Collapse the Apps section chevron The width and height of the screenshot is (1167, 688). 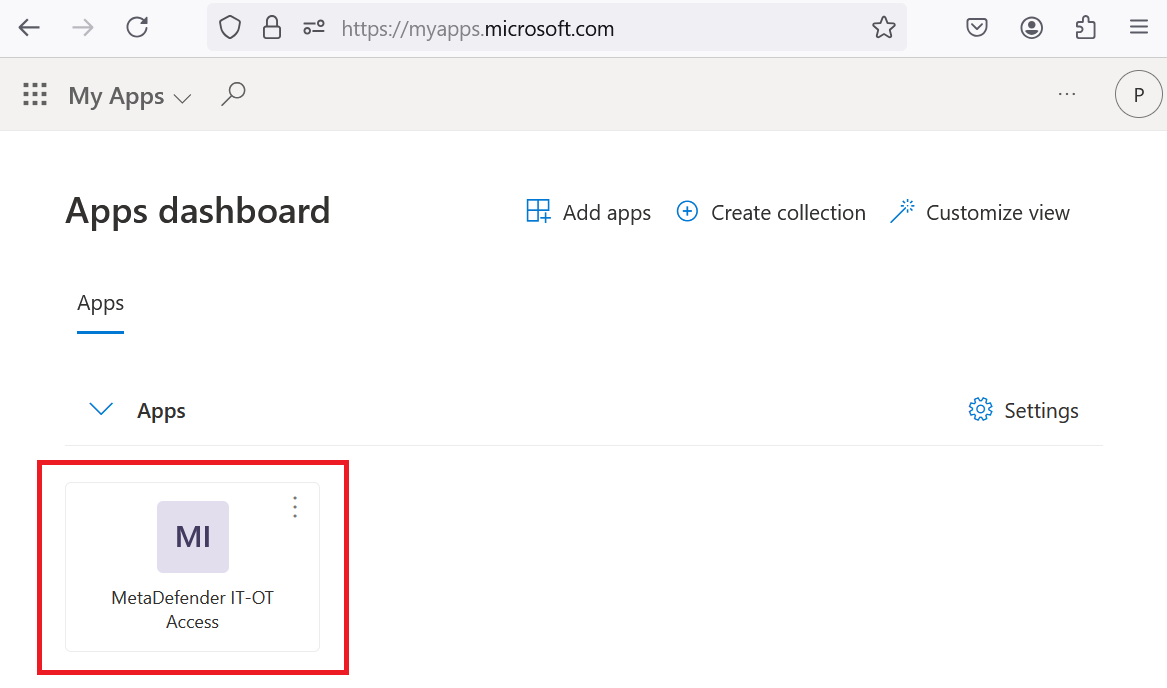click(100, 409)
